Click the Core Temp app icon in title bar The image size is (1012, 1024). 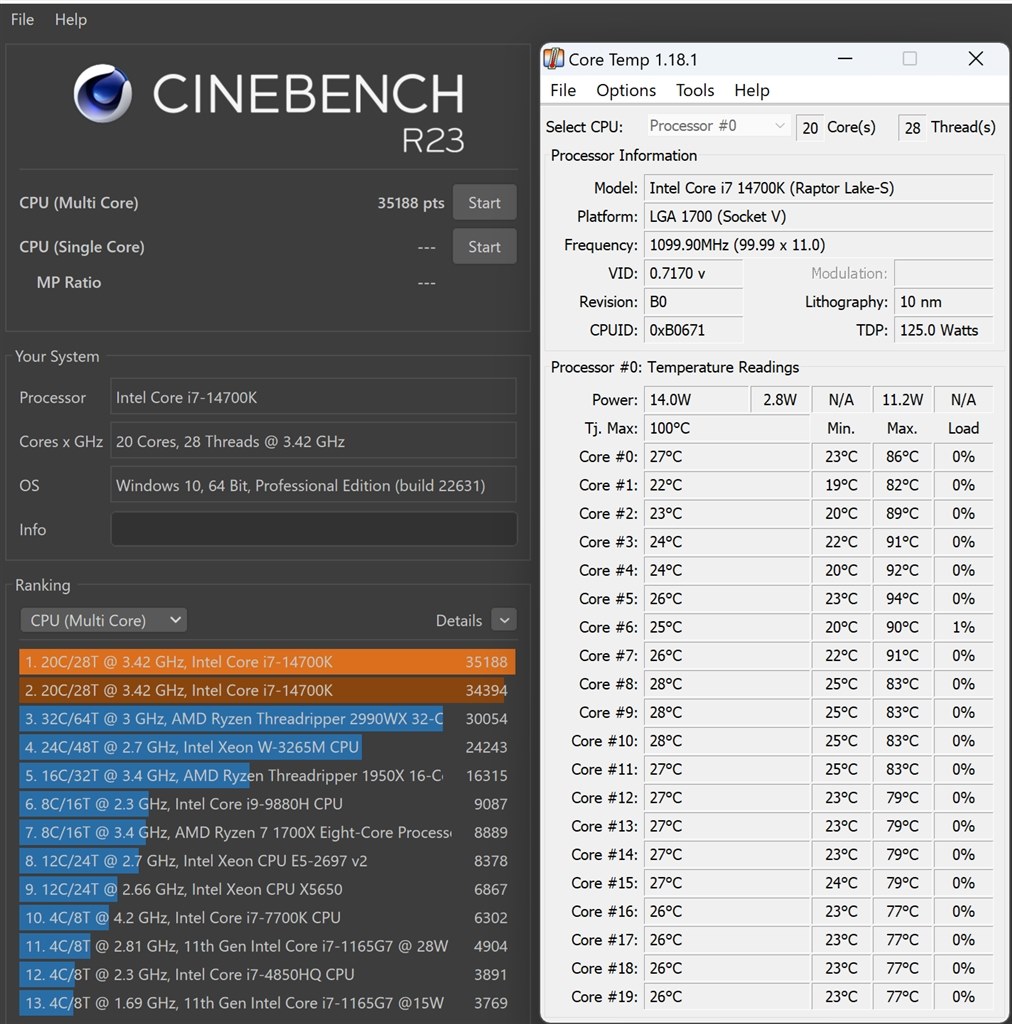pyautogui.click(x=554, y=59)
